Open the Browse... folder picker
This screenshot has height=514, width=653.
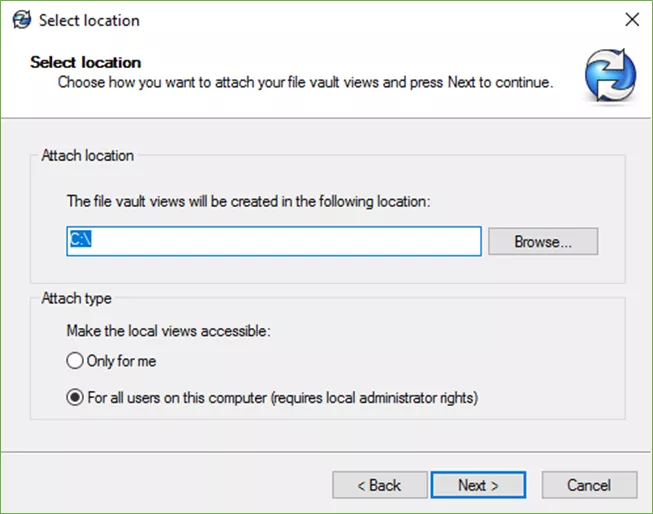pyautogui.click(x=542, y=241)
